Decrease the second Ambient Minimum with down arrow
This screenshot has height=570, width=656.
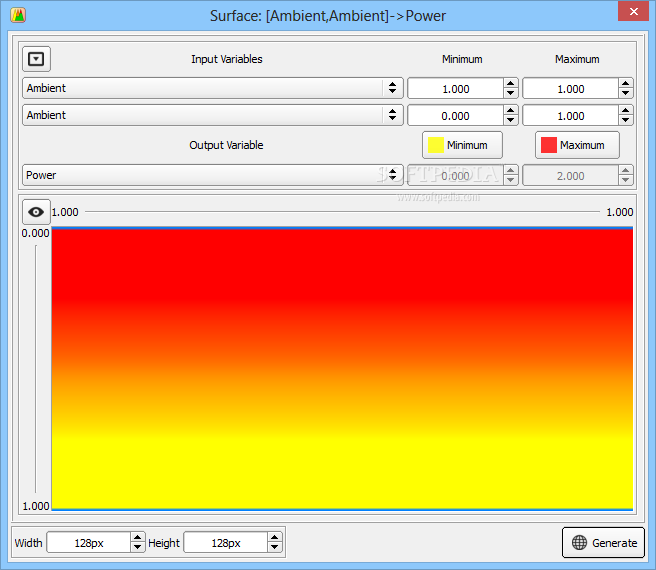510,121
